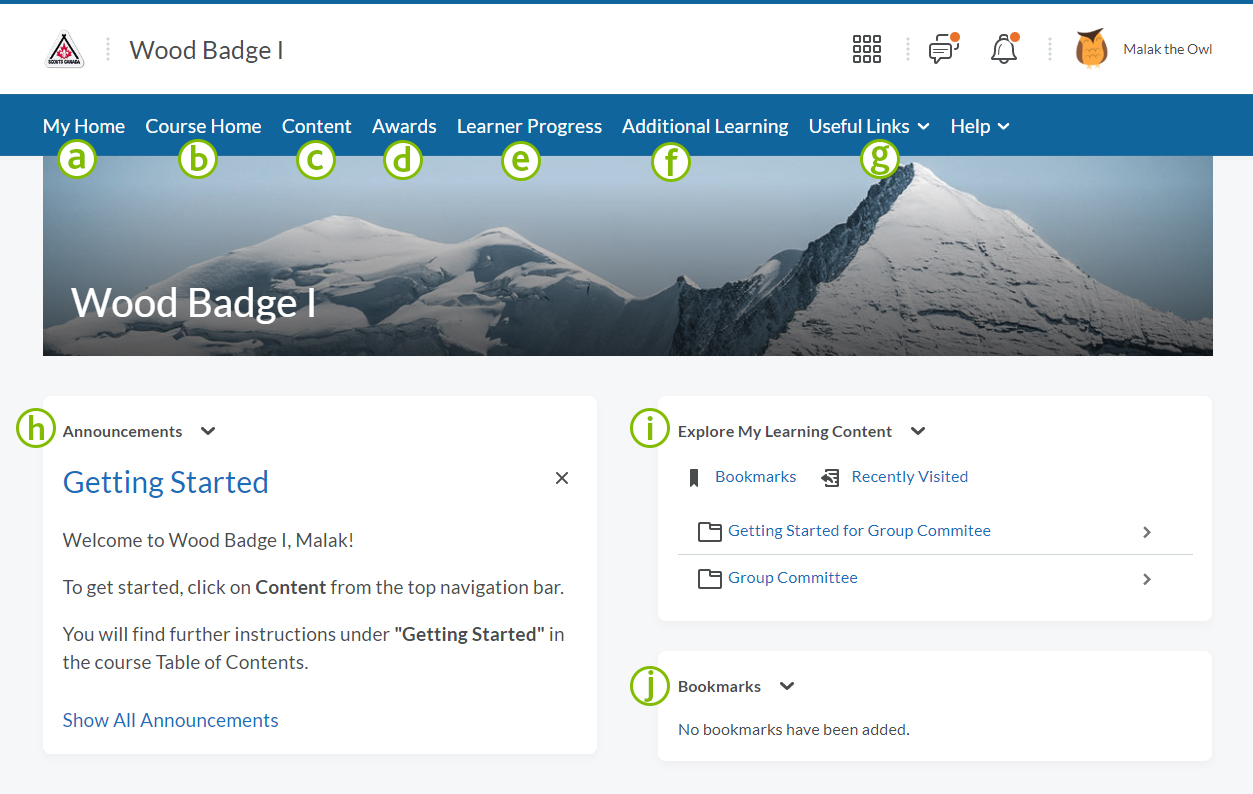Go to My Home
Viewport: 1253px width, 794px height.
coord(84,126)
